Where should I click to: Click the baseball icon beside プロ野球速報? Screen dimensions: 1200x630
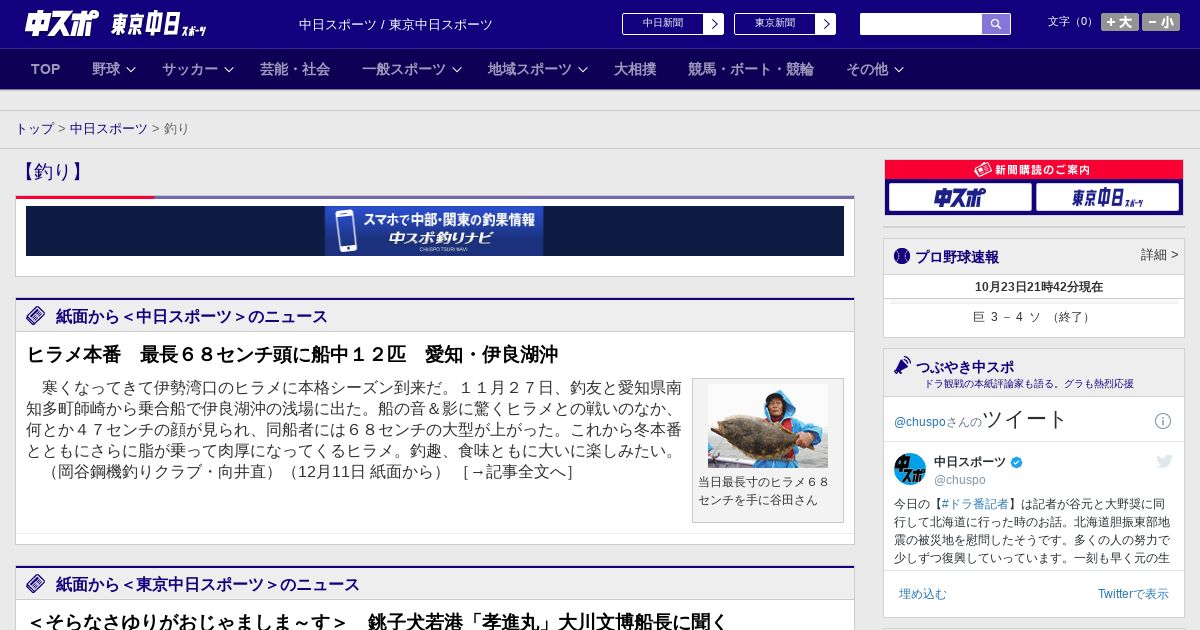(902, 256)
